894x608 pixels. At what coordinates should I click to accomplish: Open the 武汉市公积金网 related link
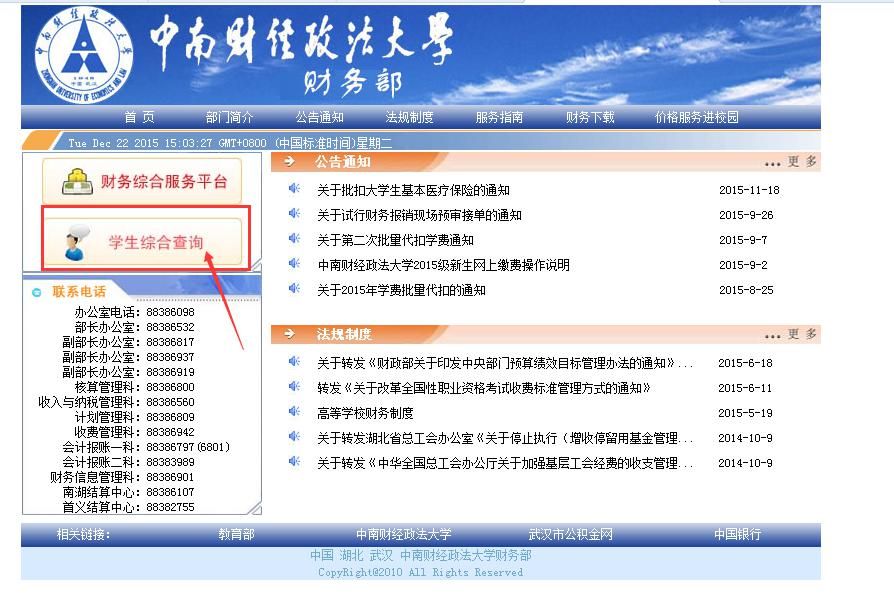coord(570,535)
